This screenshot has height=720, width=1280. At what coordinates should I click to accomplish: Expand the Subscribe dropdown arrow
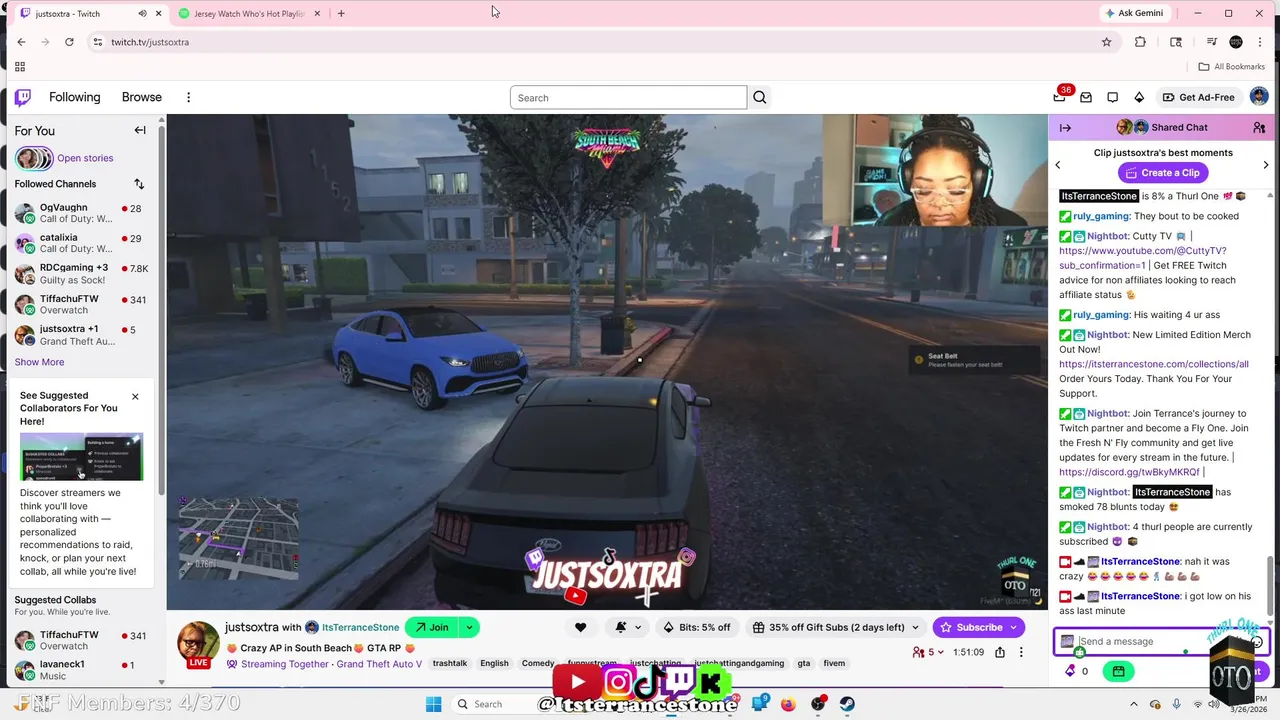[1013, 627]
